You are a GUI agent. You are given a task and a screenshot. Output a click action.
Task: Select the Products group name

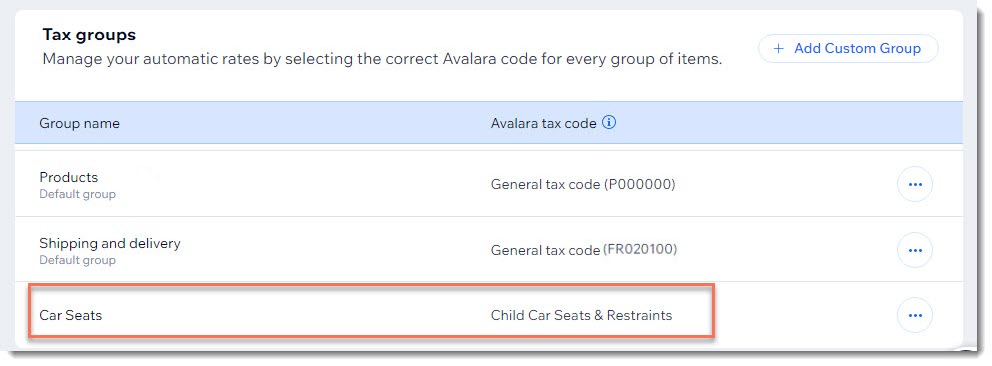(68, 177)
